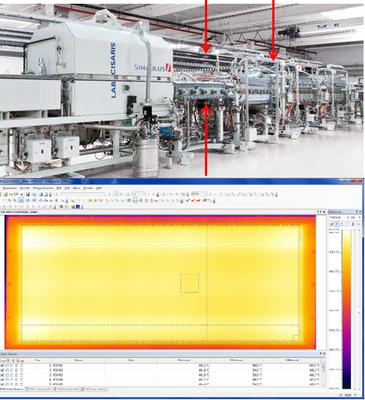Toggle the ROI01 row checkbox
This screenshot has width=365, height=400.
click(x=3, y=366)
